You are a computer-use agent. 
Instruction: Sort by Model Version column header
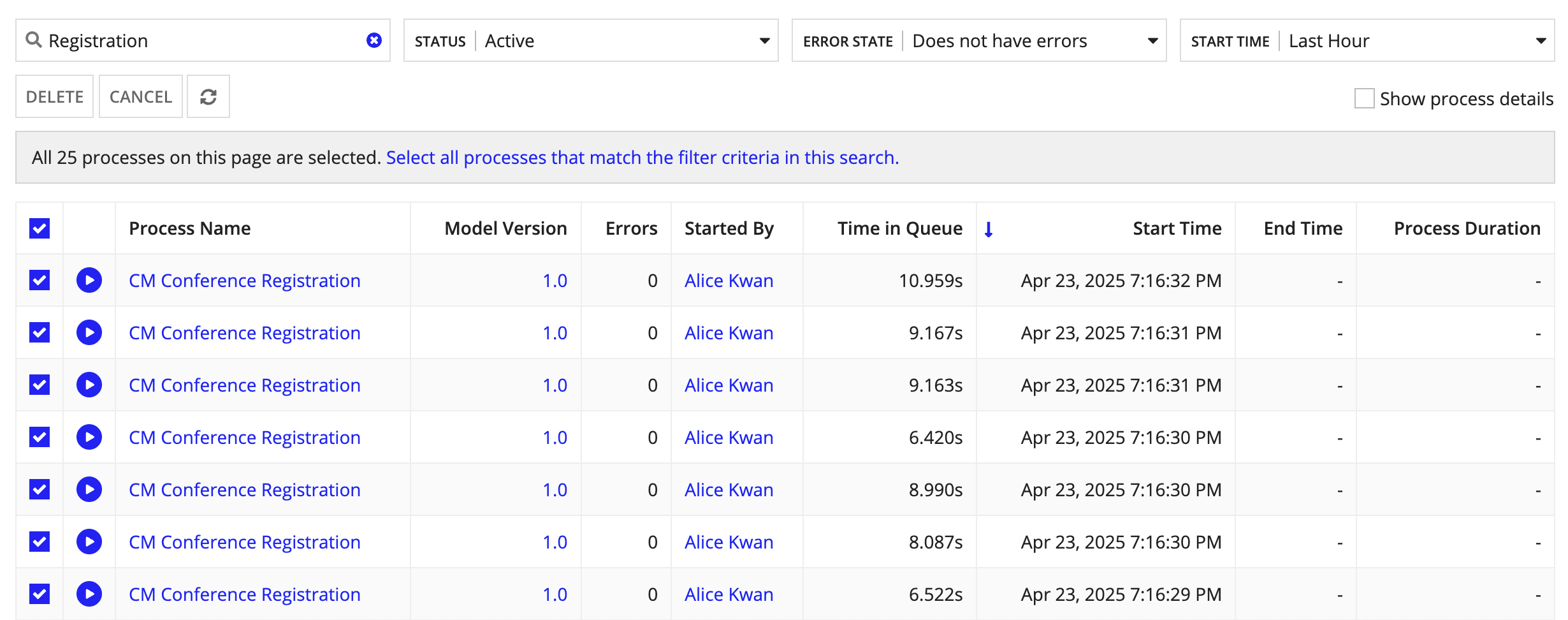[x=505, y=228]
